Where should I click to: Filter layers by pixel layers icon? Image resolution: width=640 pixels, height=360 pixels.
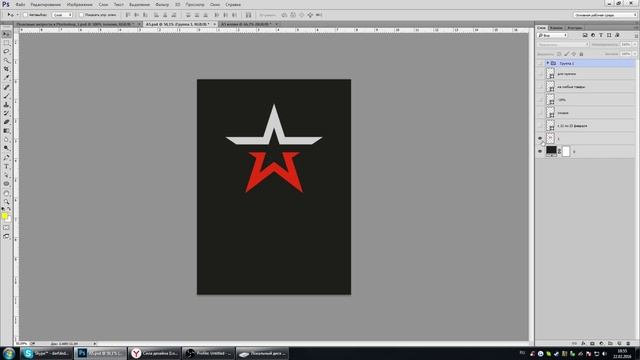[x=585, y=36]
